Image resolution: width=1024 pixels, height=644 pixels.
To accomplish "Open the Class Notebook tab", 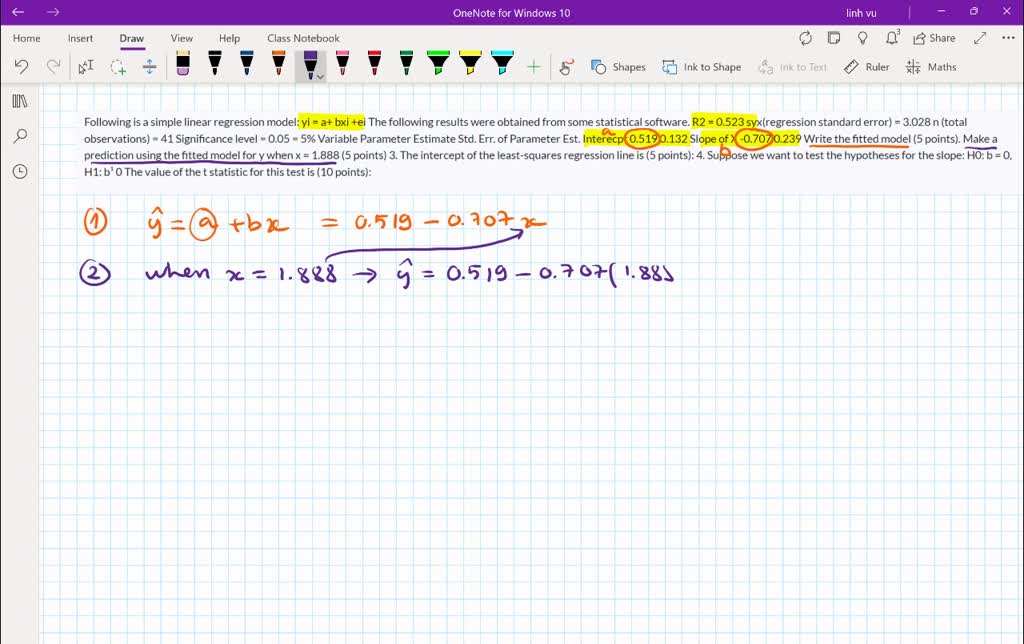I will (x=303, y=38).
